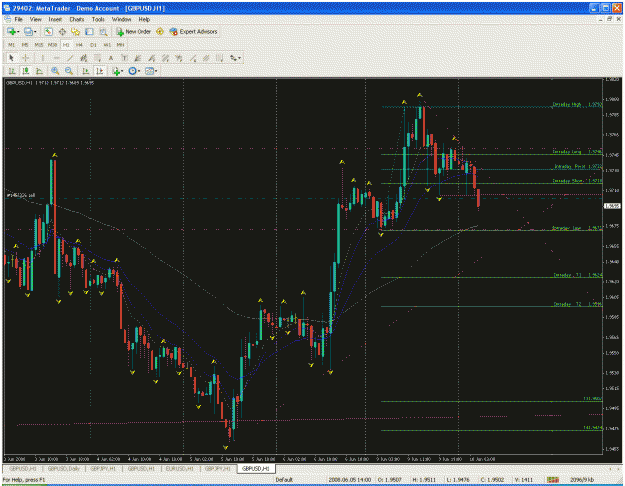Select the Trendline drawing tool
The height and width of the screenshot is (486, 625).
(x=70, y=58)
